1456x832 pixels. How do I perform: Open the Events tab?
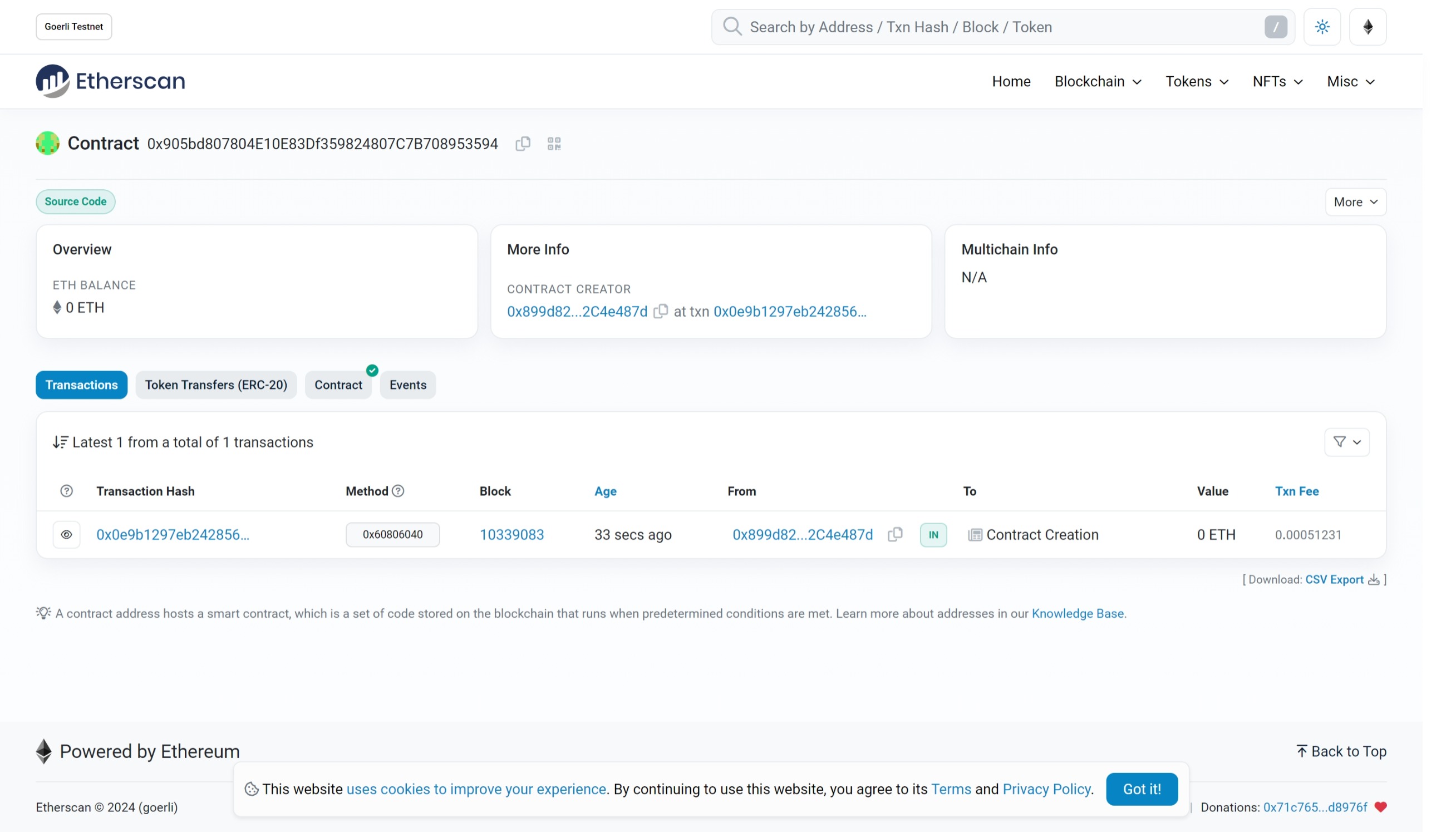[407, 385]
